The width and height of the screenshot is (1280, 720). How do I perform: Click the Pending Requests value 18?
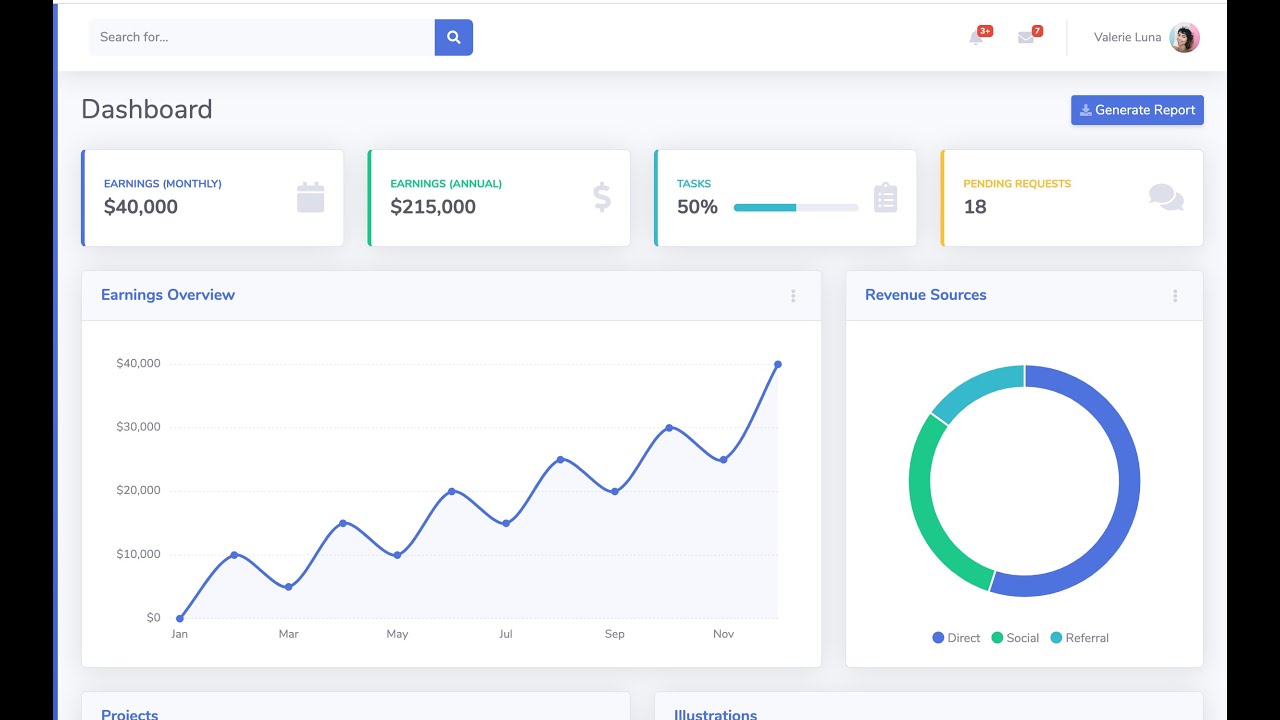(975, 207)
